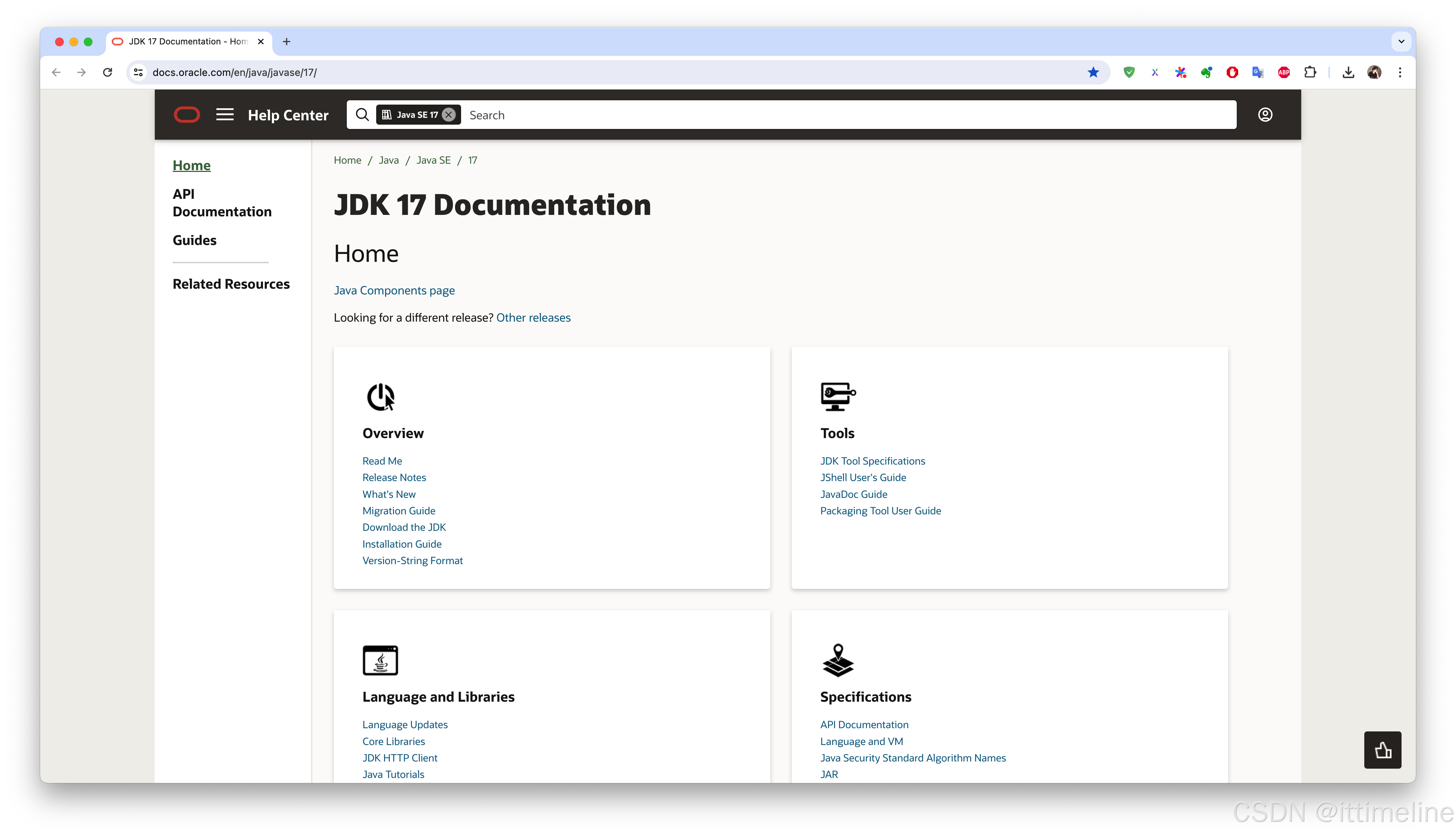Click the AdBlock Plus extension icon

(x=1284, y=72)
